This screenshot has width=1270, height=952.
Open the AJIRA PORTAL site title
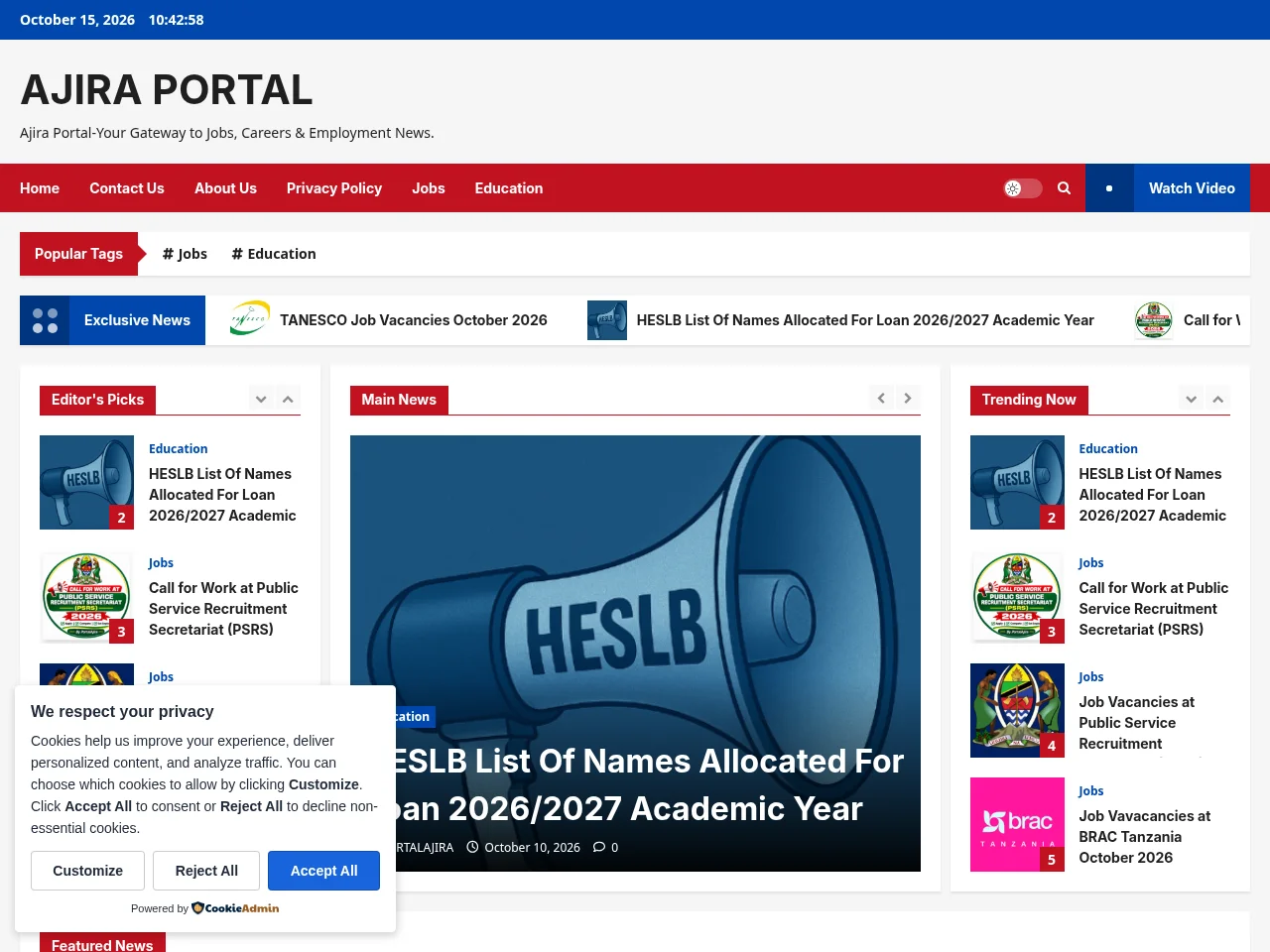pos(167,90)
